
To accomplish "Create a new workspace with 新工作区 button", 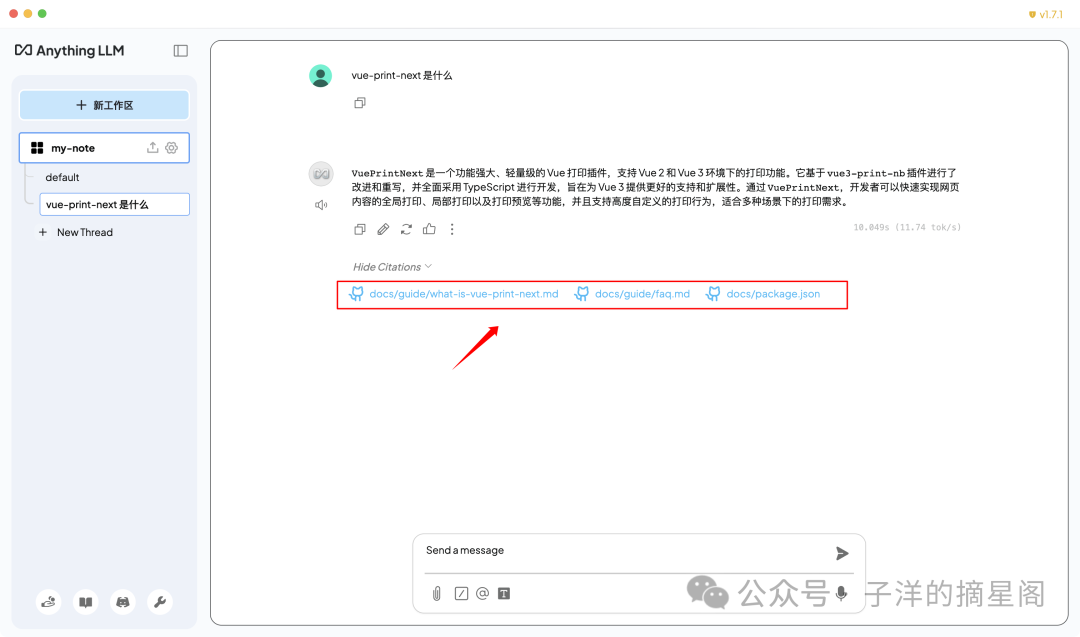I will click(104, 105).
